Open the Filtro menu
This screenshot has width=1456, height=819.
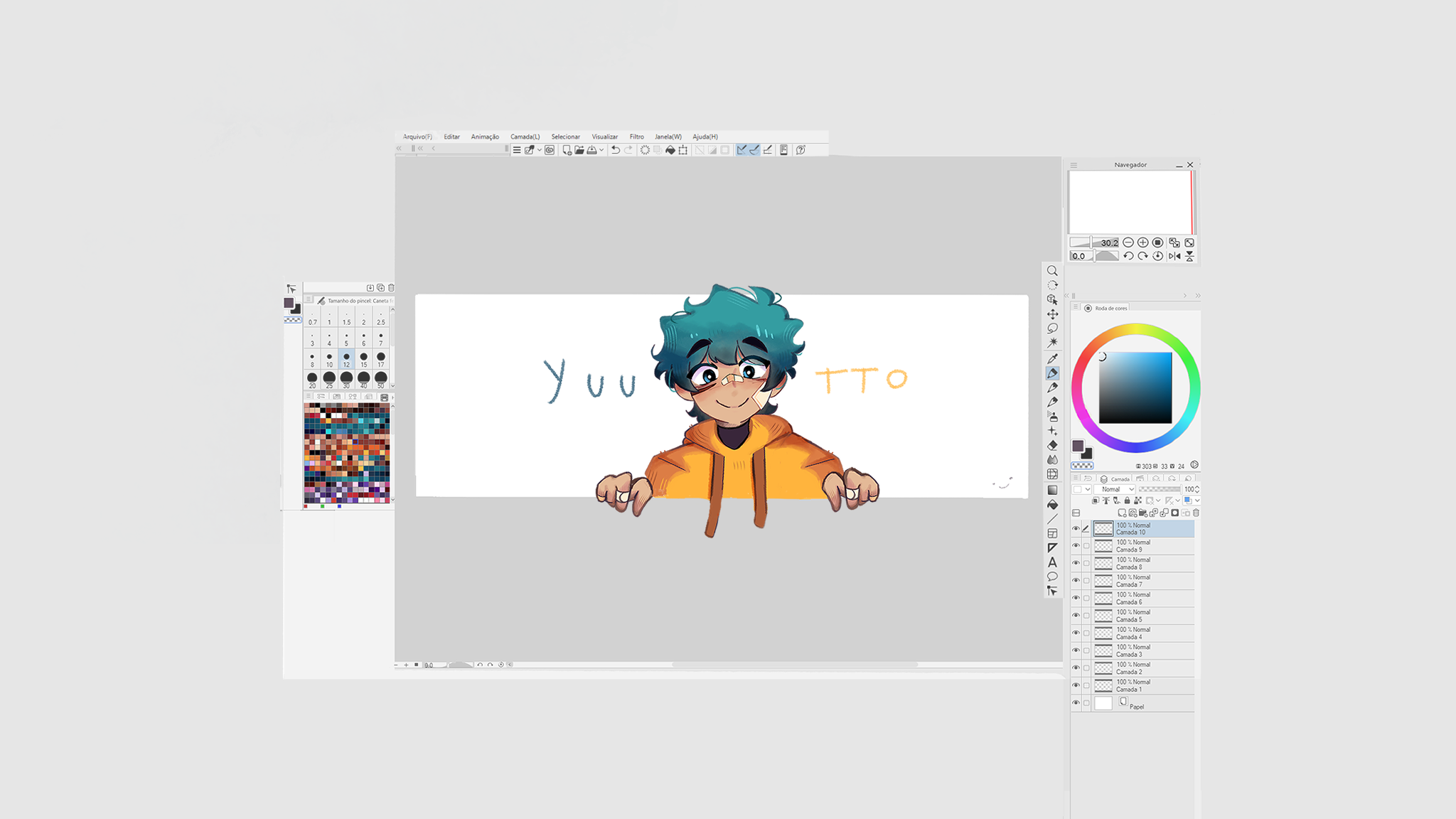[x=636, y=136]
